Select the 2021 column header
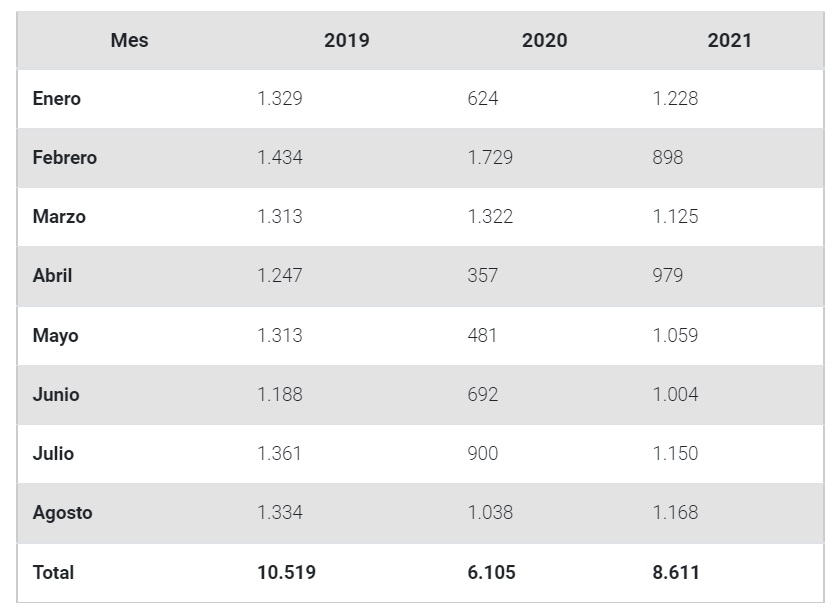The height and width of the screenshot is (612, 835). pos(729,41)
